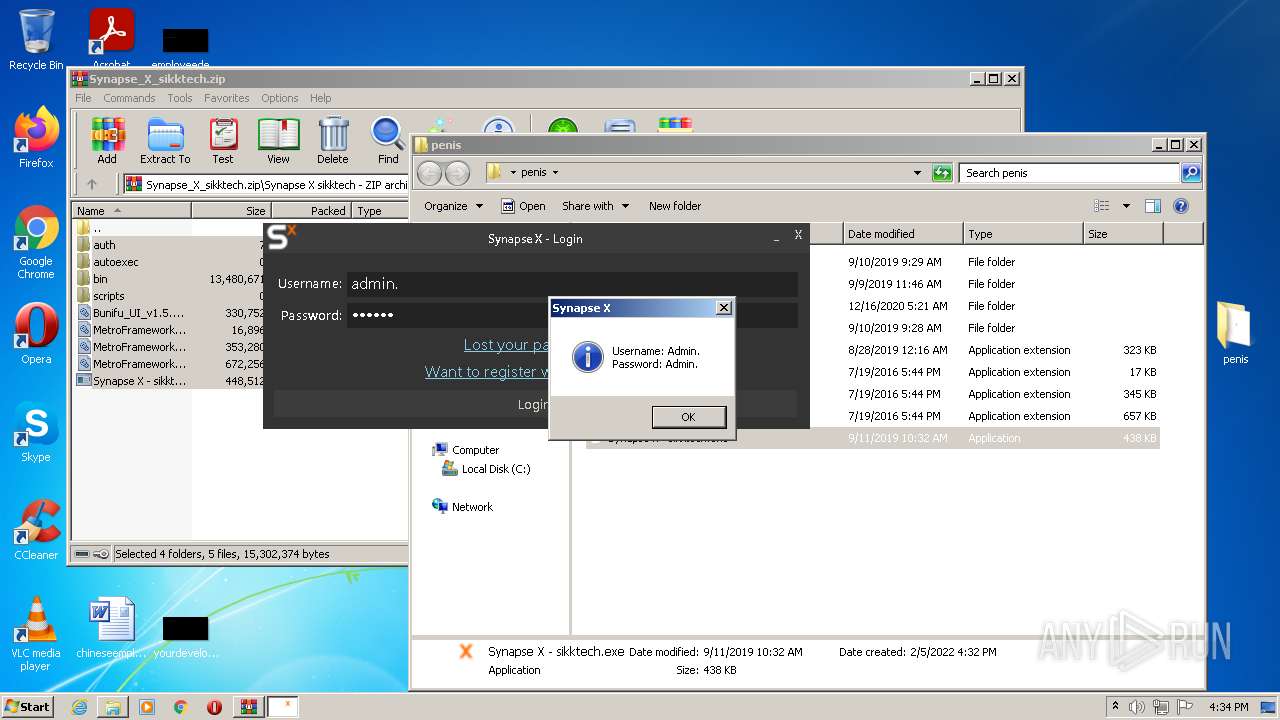Image resolution: width=1280 pixels, height=720 pixels.
Task: Open Help menu in WinRAR
Action: point(320,98)
